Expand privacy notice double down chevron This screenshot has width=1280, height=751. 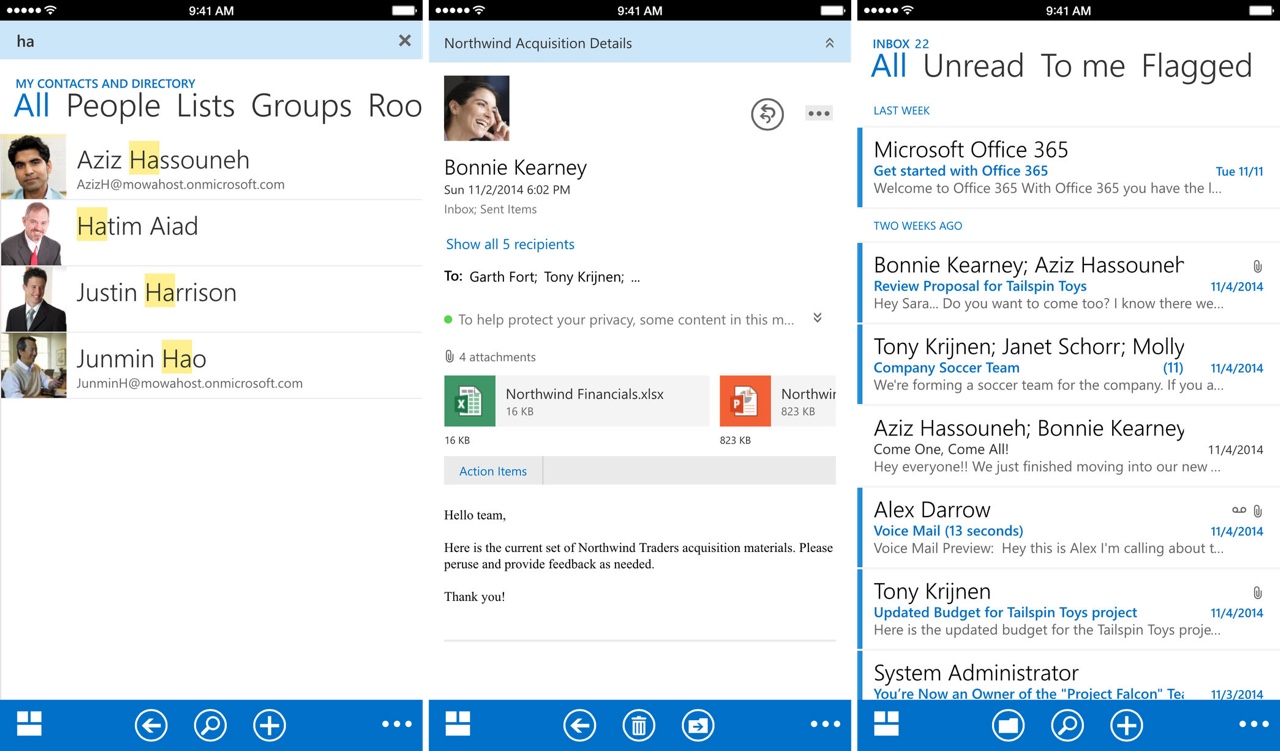tap(817, 318)
